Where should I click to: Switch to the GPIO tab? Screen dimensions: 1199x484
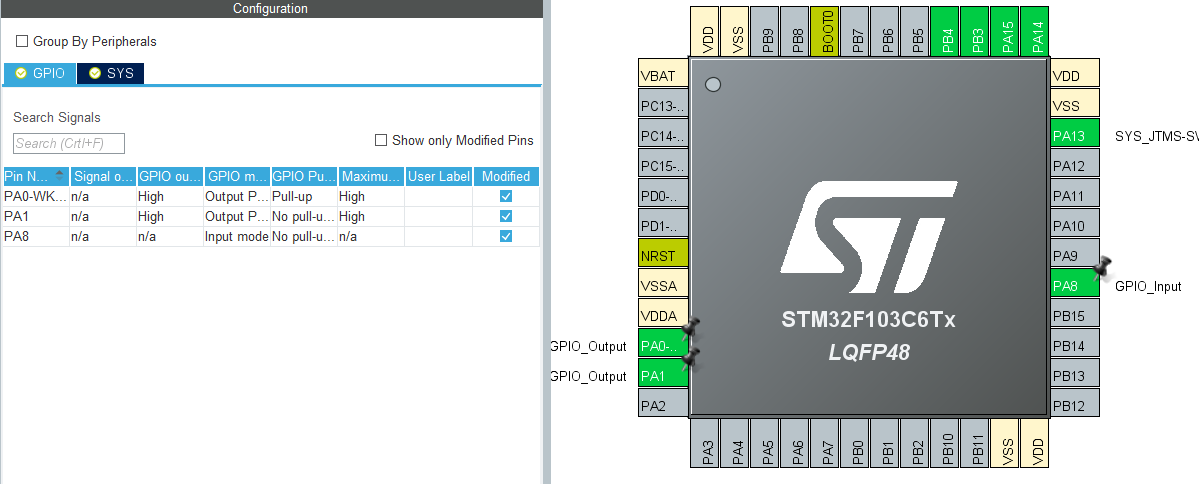click(40, 73)
